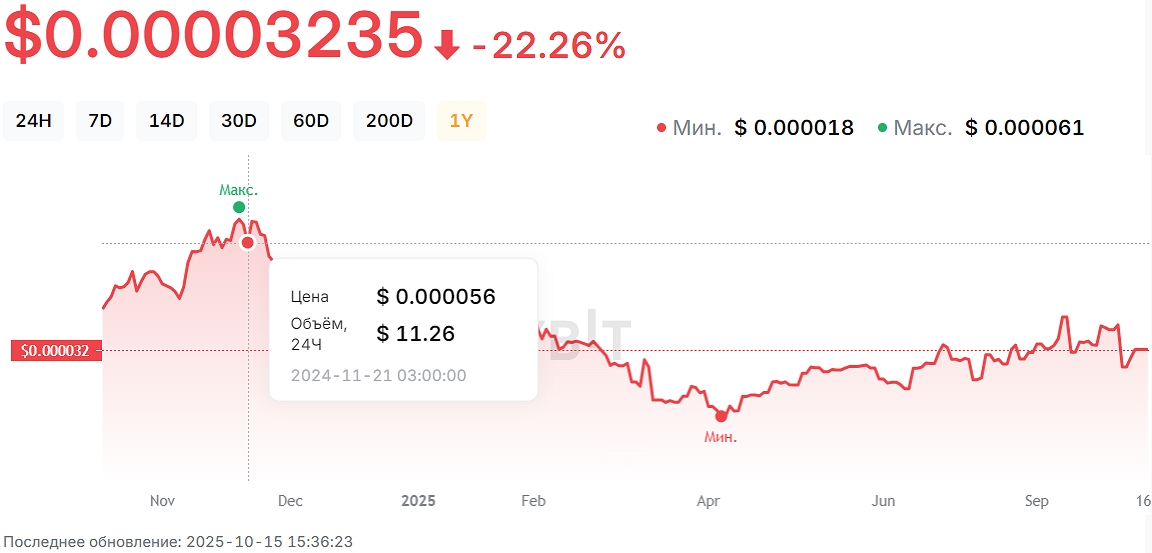The width and height of the screenshot is (1152, 553).
Task: Show the 200D chart range
Action: click(389, 121)
